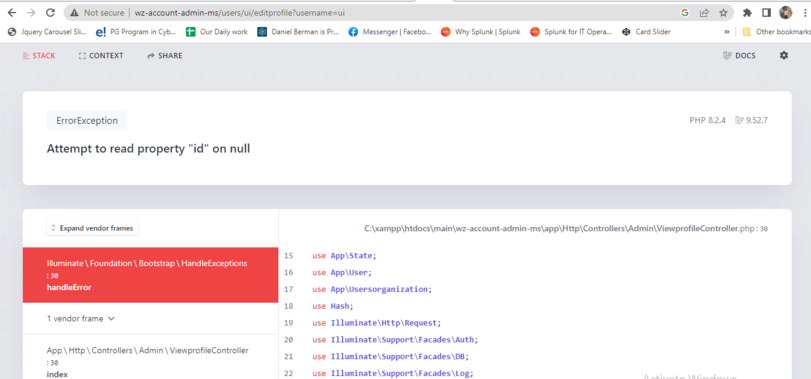Click PHP 8.2.4 version text

(708, 120)
